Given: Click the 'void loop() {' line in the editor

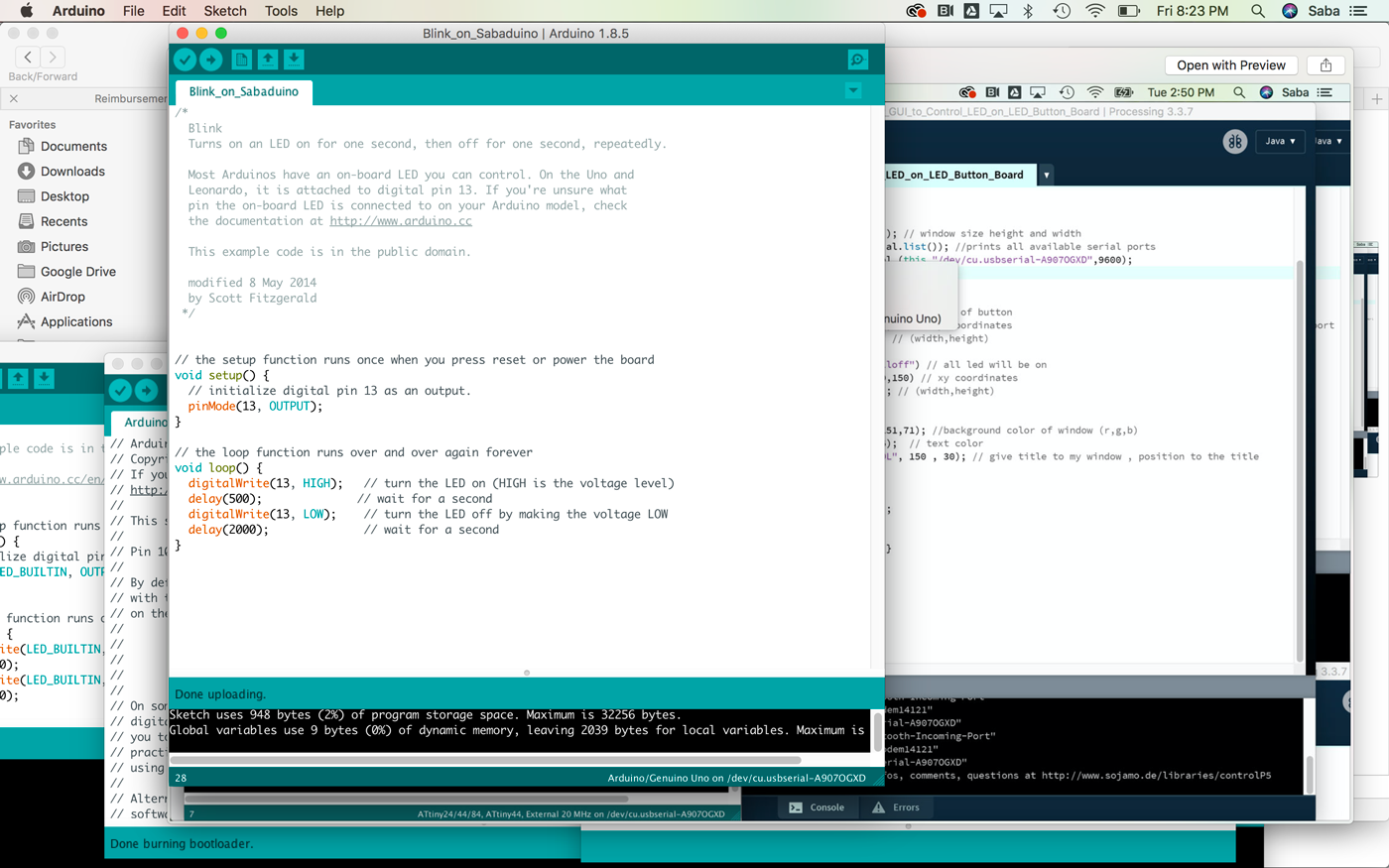Looking at the screenshot, I should tap(218, 467).
